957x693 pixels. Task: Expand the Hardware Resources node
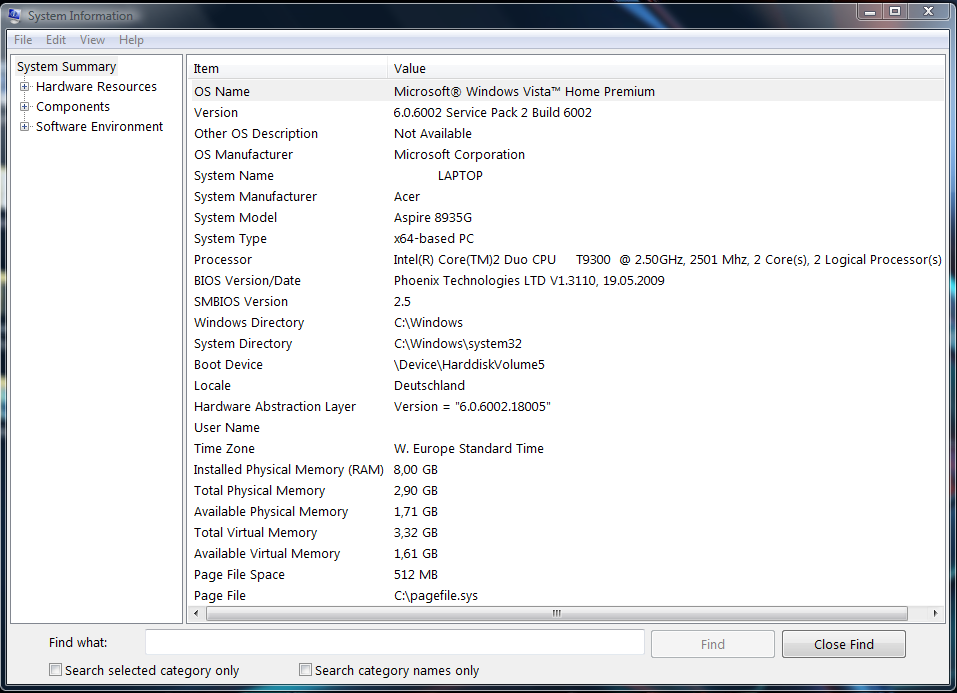click(x=24, y=87)
